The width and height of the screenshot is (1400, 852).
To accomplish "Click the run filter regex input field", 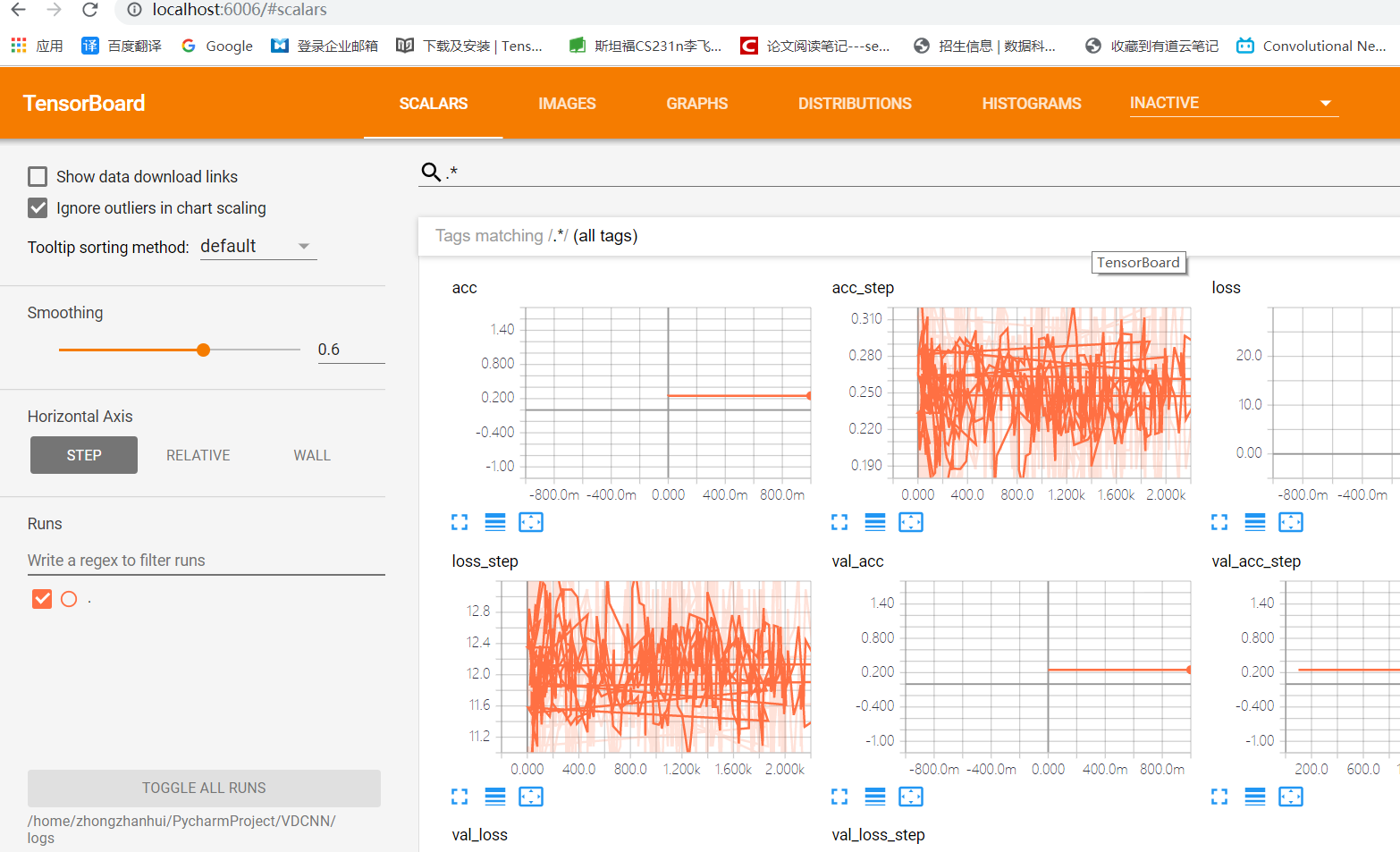I will [206, 560].
